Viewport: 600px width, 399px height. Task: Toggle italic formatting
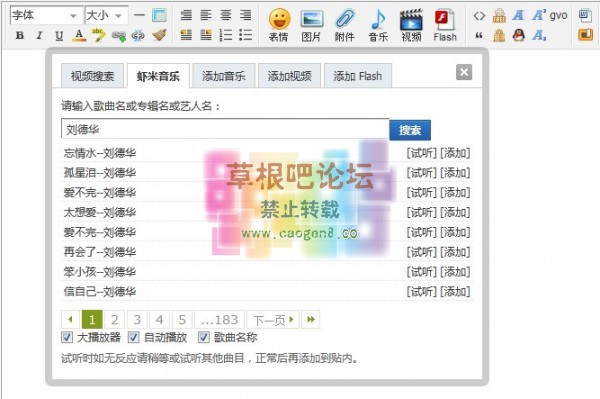tap(39, 36)
